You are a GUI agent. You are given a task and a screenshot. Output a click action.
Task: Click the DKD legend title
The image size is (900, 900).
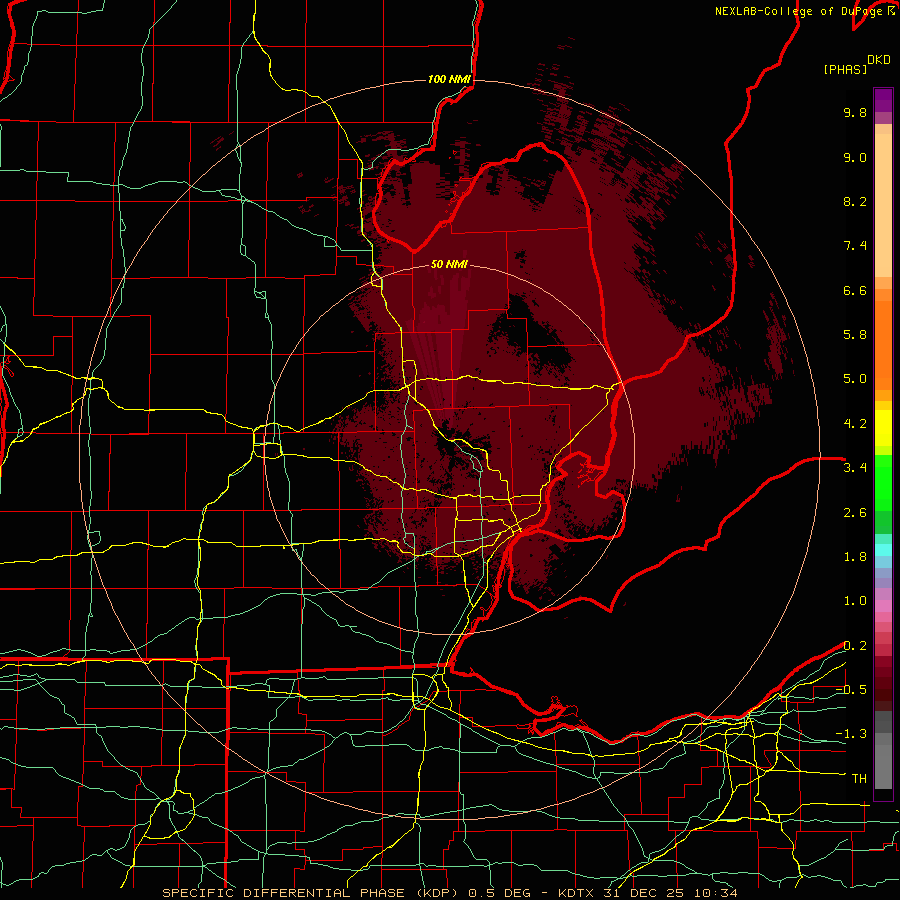coord(879,60)
